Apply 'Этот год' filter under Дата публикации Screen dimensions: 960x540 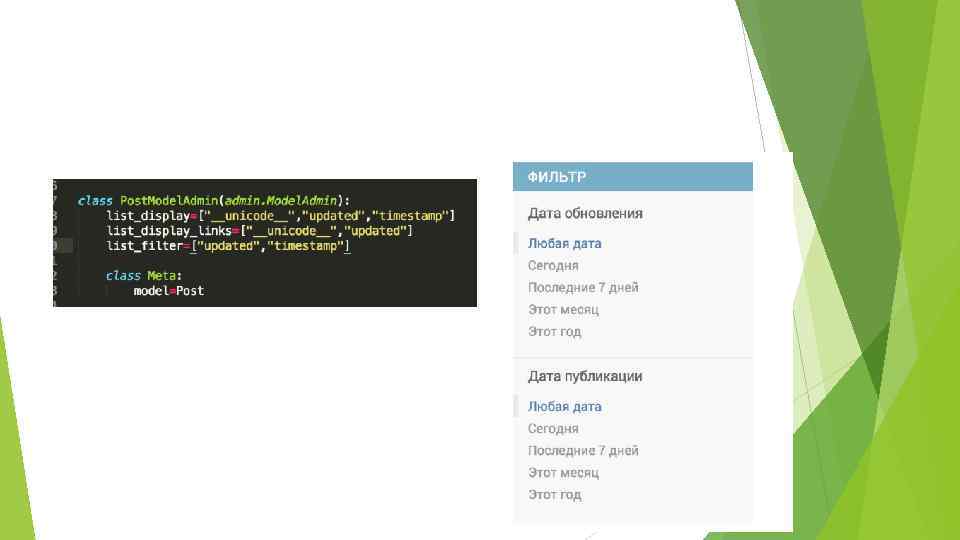coord(554,495)
